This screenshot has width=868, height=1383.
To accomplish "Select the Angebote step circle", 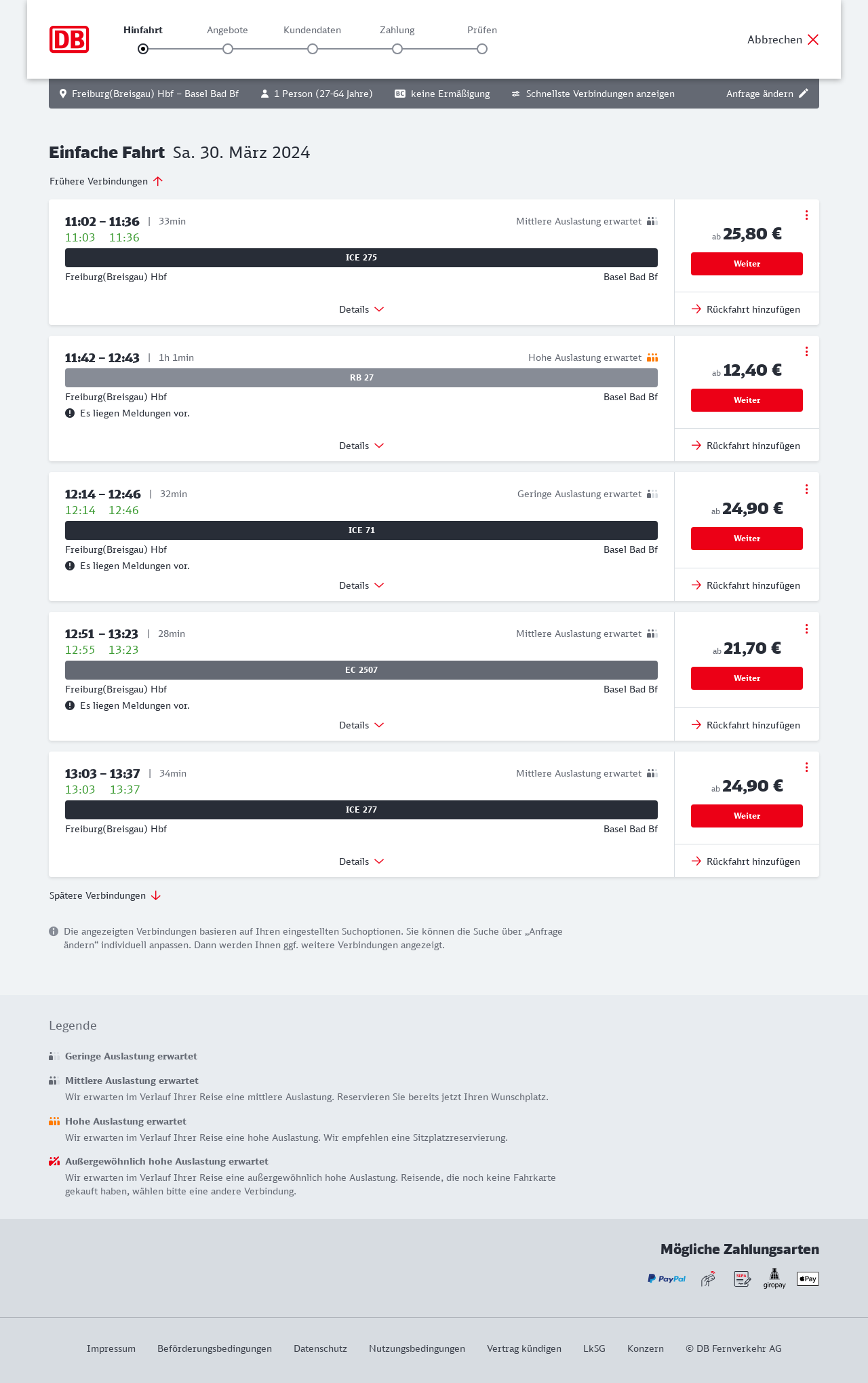I will click(228, 49).
